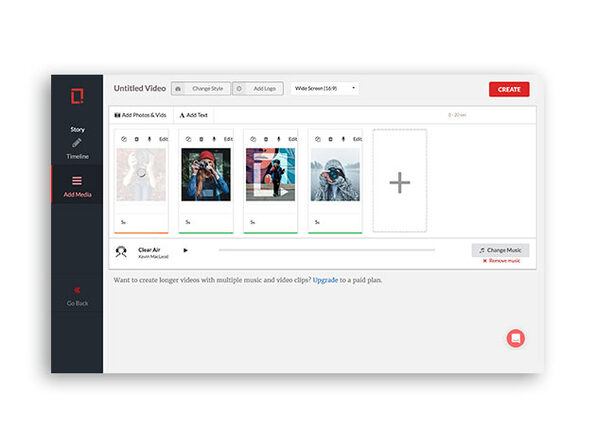Click 5s duration on second media card

tap(188, 222)
